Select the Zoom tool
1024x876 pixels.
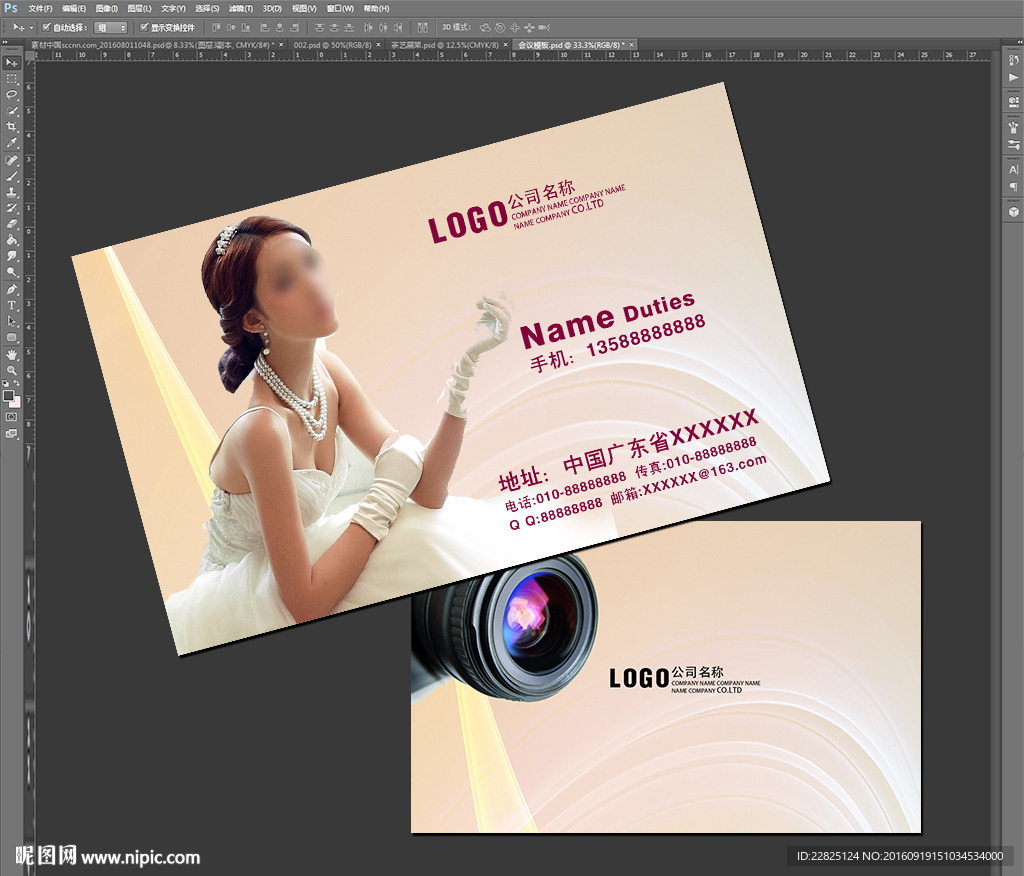12,370
